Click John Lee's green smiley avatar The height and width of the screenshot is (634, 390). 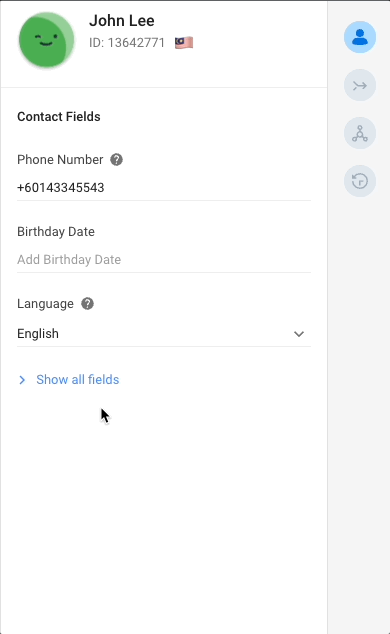[x=46, y=40]
